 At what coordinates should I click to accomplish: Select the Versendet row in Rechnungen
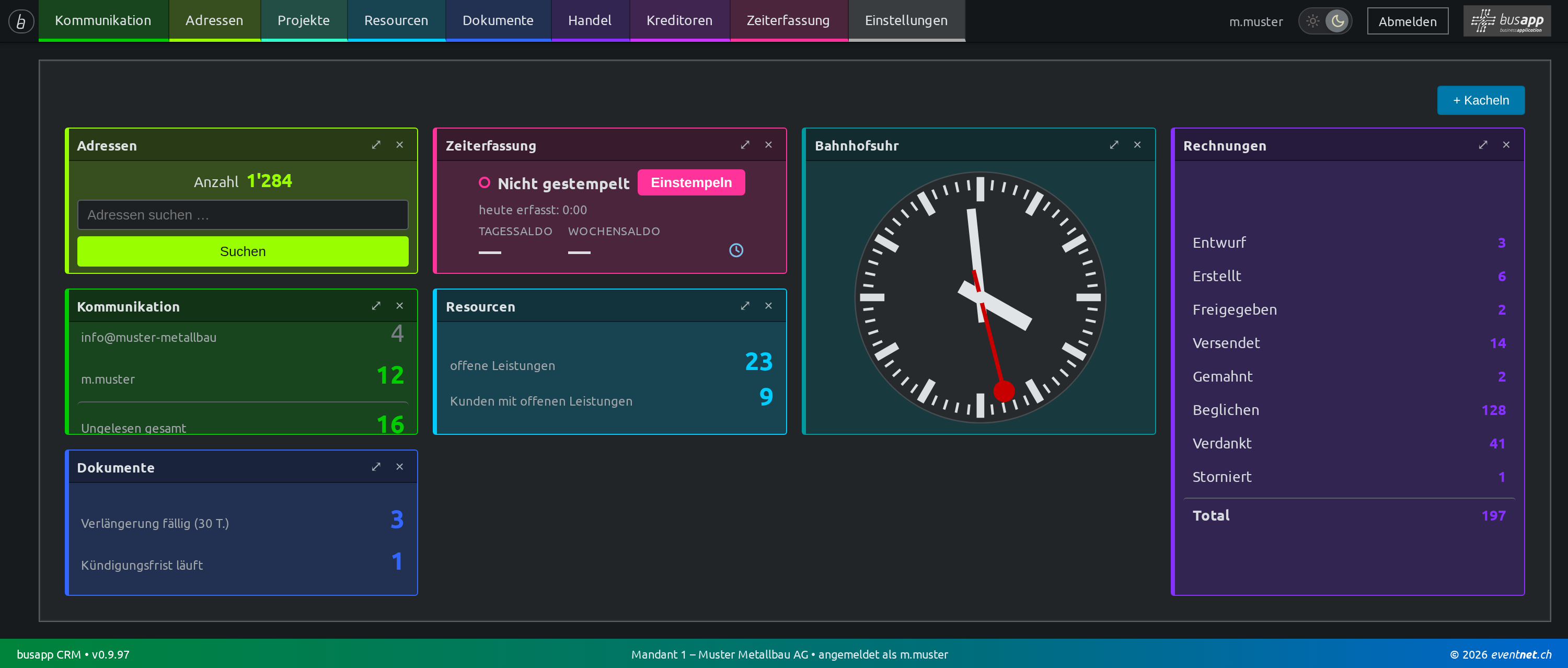(x=1349, y=343)
